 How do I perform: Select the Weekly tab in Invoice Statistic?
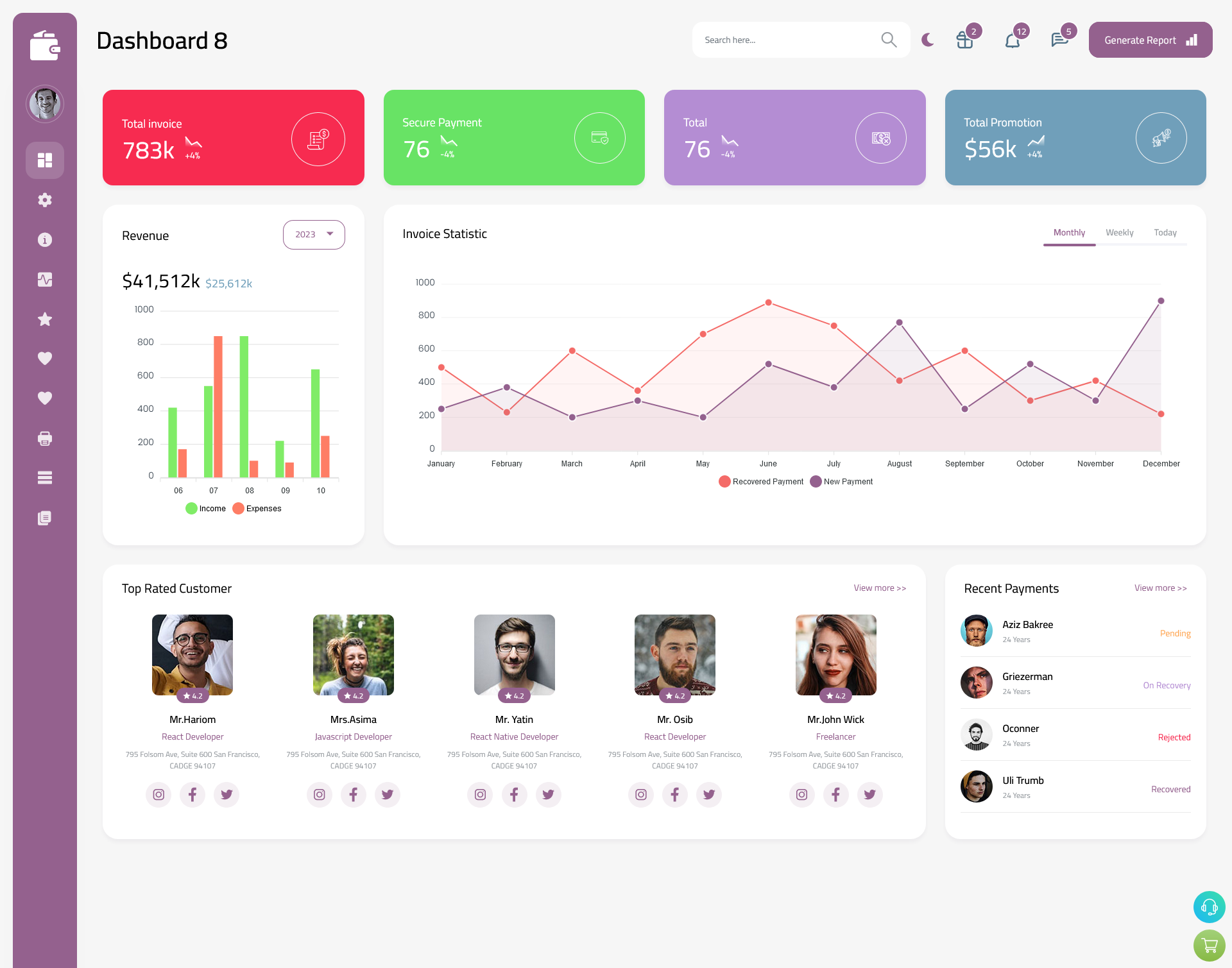tap(1120, 232)
